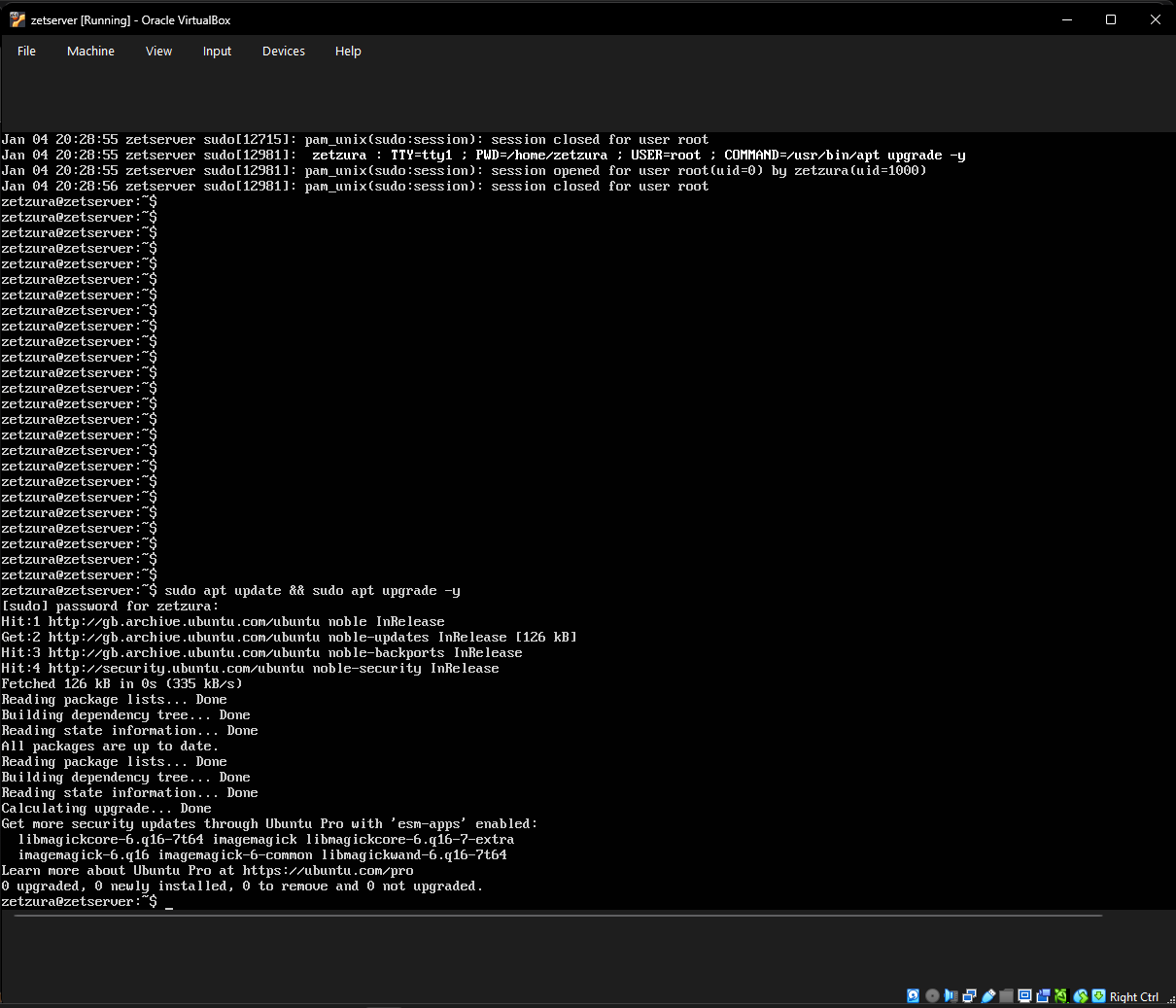Image resolution: width=1176 pixels, height=1008 pixels.
Task: Open the Machine menu
Action: 90,52
